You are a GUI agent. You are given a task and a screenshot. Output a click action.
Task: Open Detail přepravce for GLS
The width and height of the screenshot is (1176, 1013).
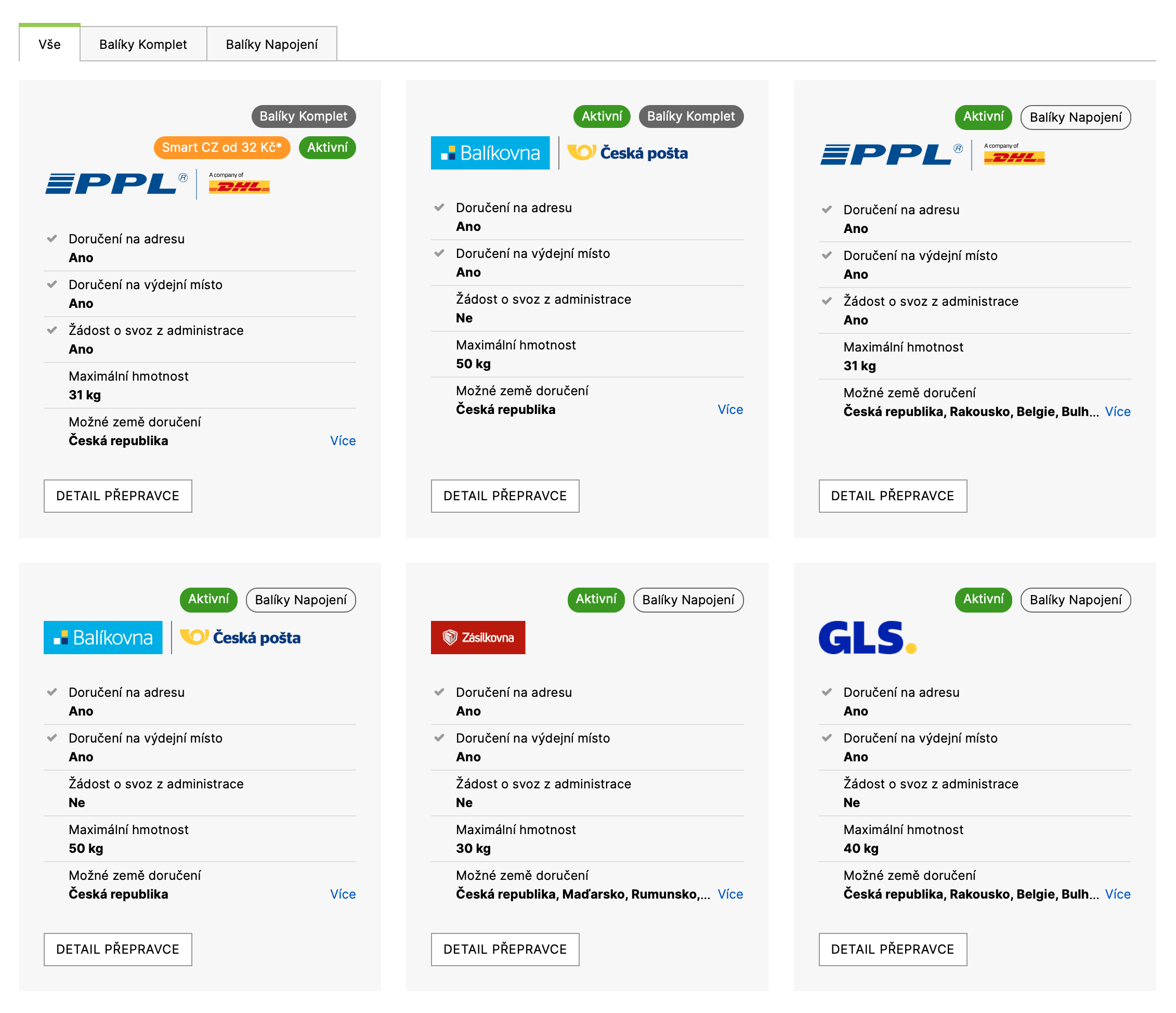(892, 949)
